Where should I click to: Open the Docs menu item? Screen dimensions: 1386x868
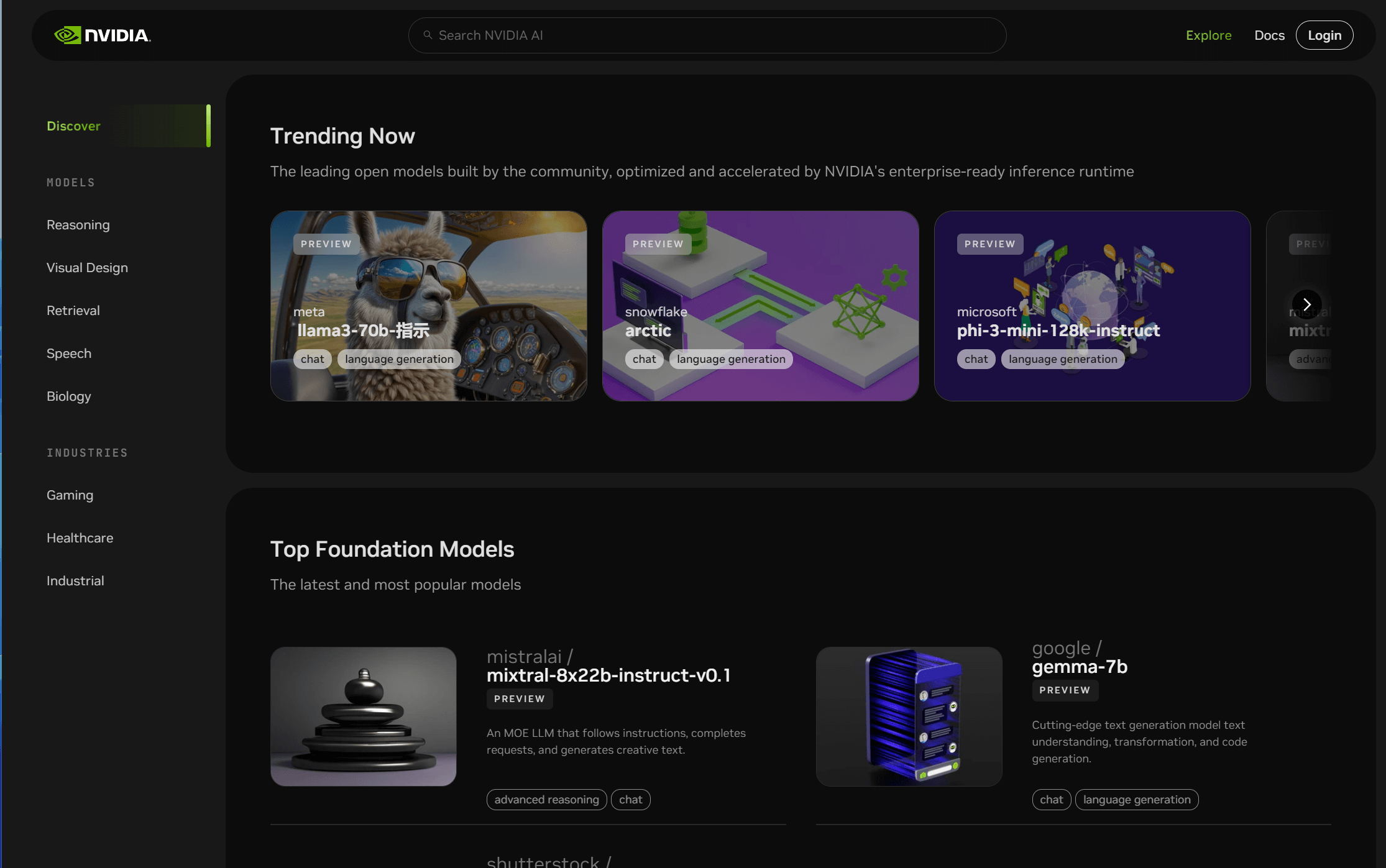point(1269,35)
